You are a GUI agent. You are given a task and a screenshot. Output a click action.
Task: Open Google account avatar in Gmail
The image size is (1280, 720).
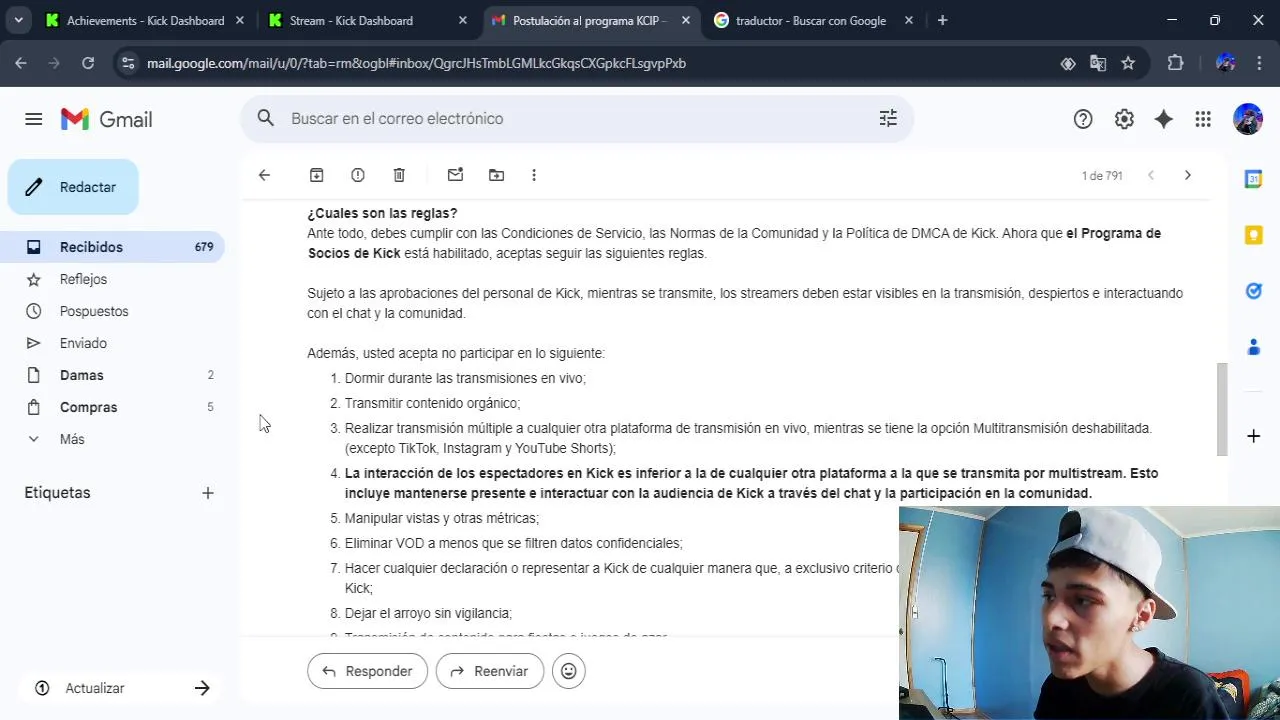[1248, 119]
